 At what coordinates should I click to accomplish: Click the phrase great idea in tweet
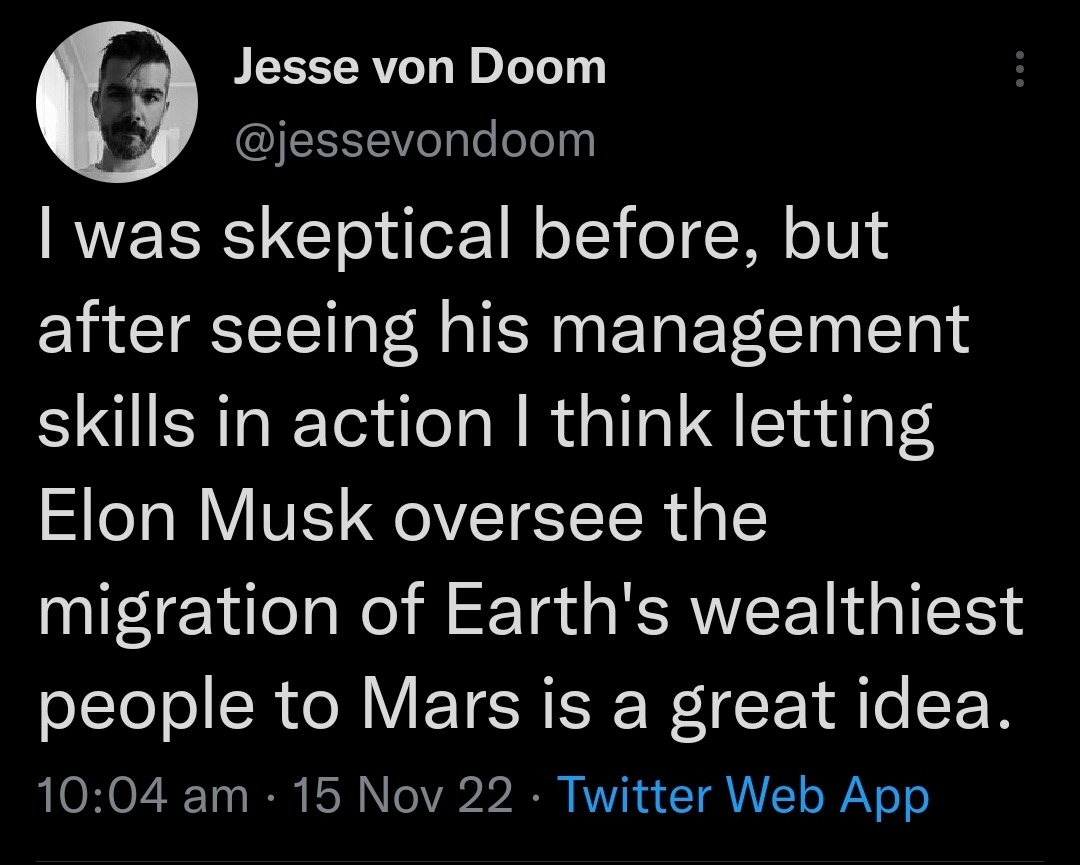click(841, 708)
